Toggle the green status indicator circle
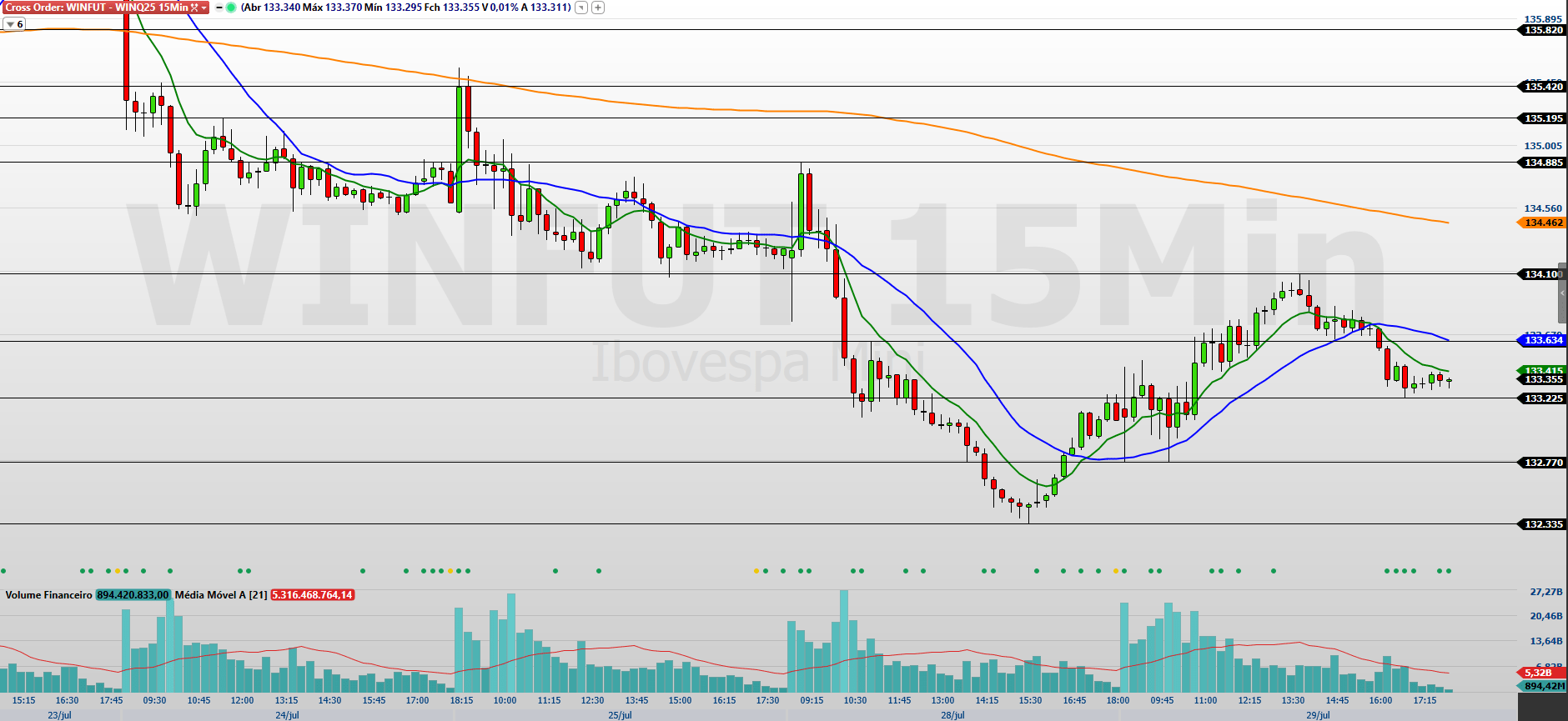 click(x=231, y=8)
